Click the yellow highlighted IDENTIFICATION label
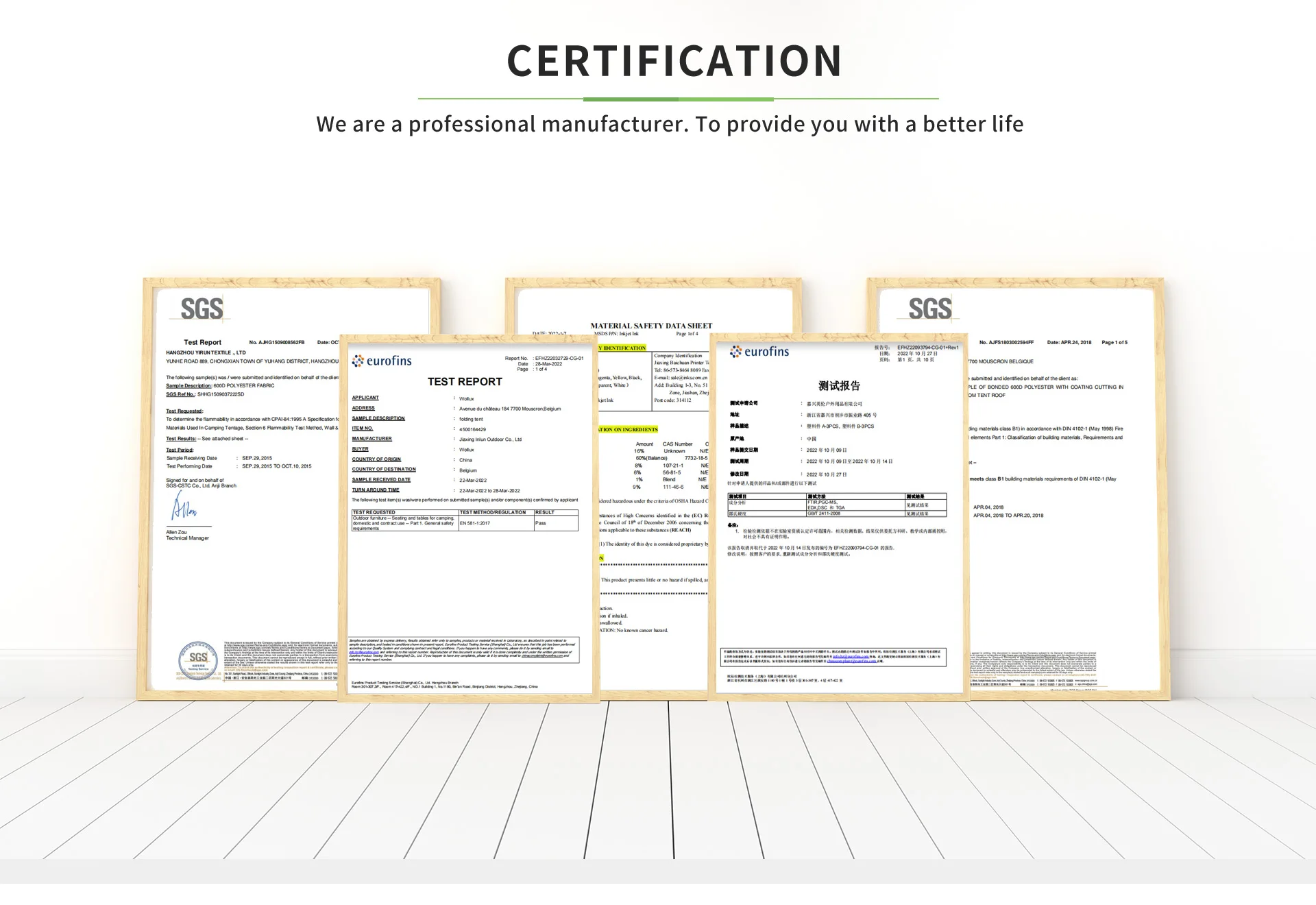 point(622,348)
